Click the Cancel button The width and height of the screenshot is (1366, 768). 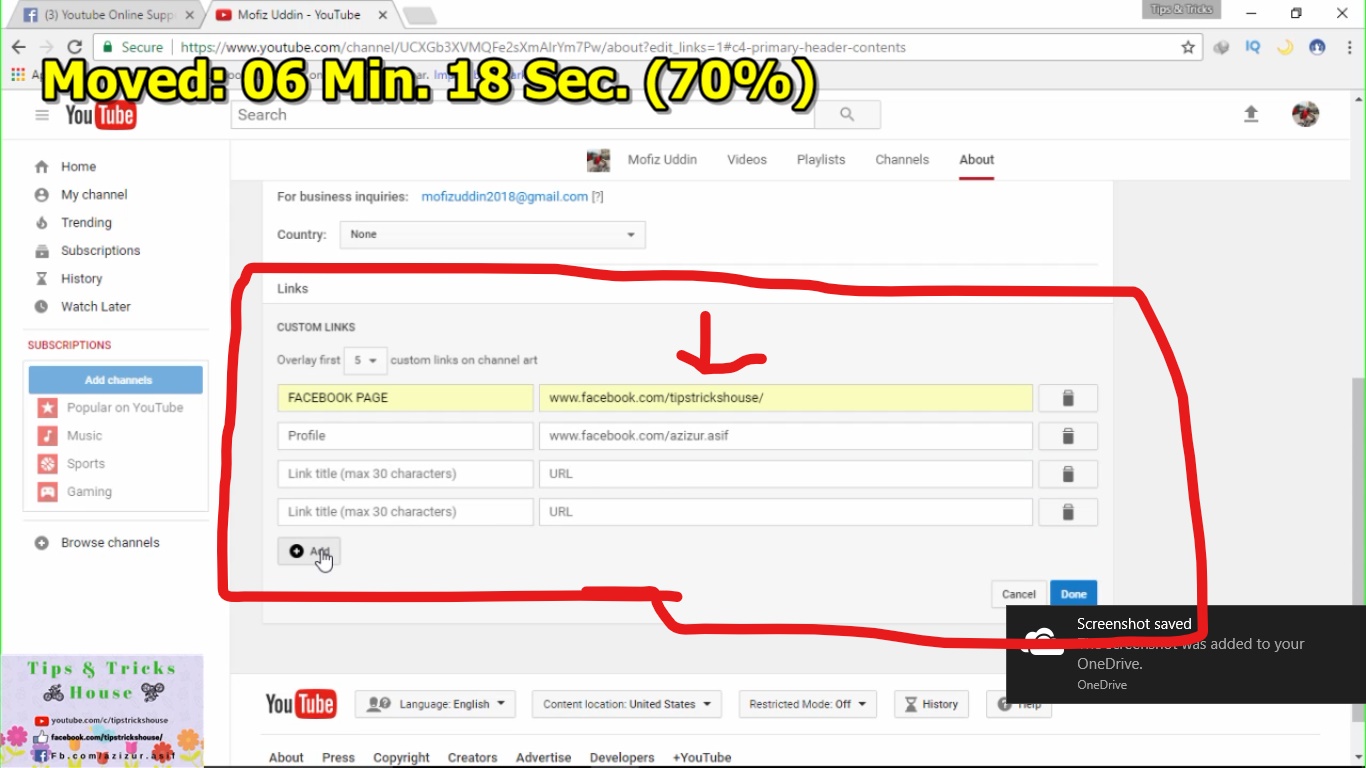(x=1019, y=594)
